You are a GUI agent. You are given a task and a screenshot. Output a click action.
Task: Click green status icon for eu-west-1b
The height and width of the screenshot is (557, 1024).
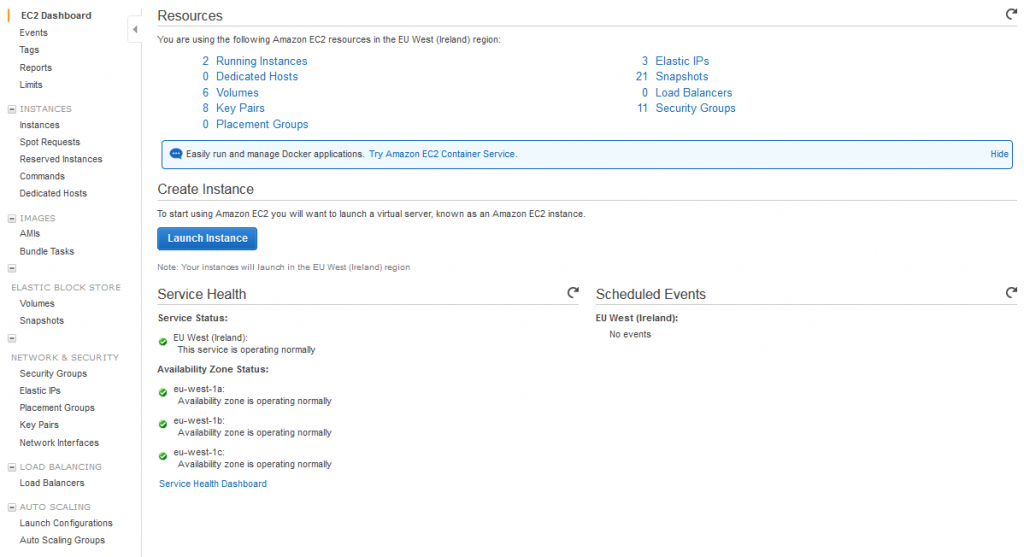point(163,424)
